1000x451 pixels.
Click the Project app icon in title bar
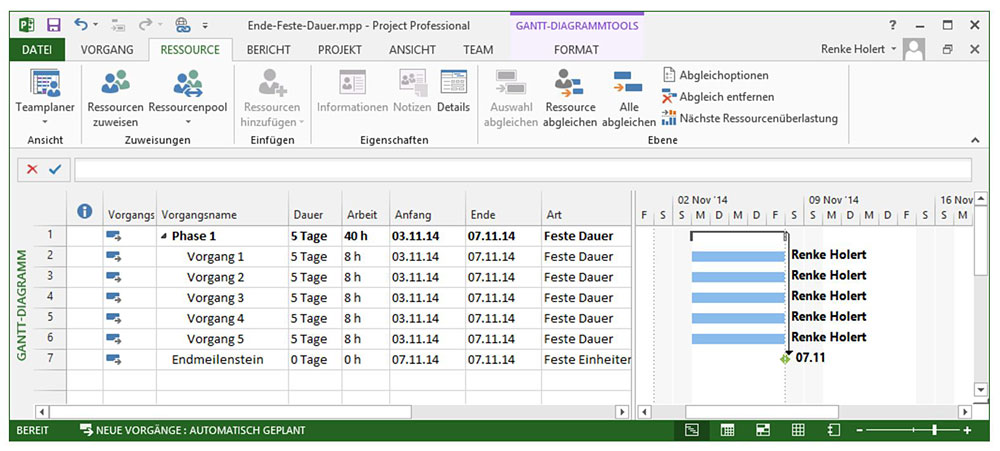[26, 26]
